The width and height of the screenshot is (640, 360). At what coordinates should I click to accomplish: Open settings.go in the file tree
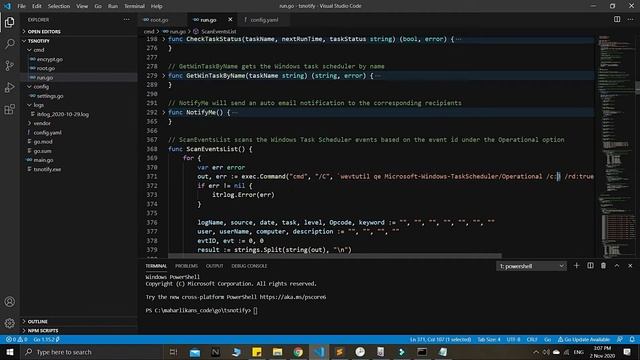(50, 96)
